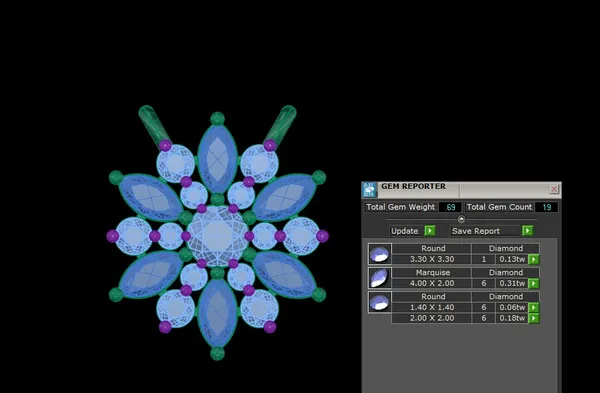Click the Total Gem Count value 19
The image size is (600, 393).
(546, 207)
